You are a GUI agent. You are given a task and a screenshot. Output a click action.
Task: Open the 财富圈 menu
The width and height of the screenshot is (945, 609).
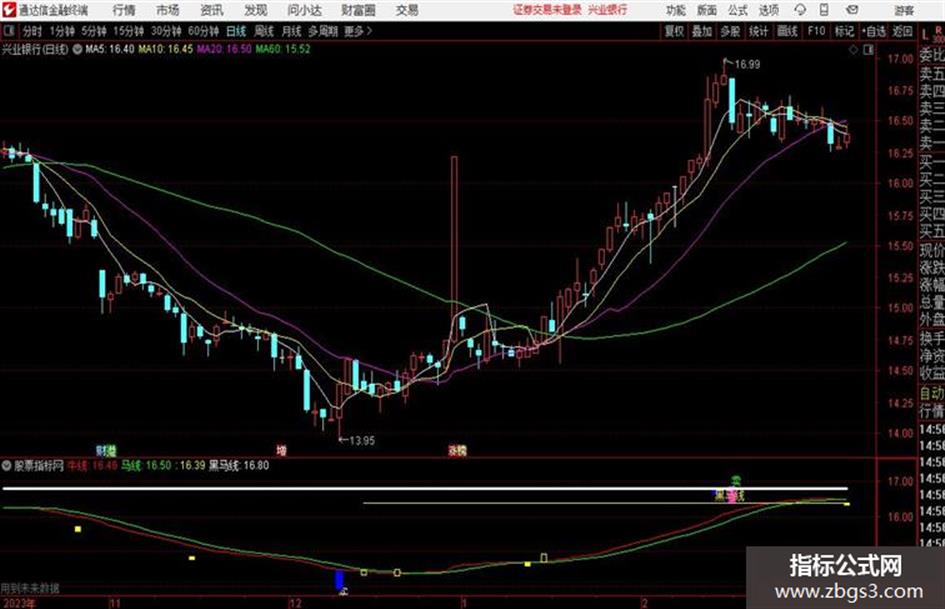pyautogui.click(x=358, y=10)
